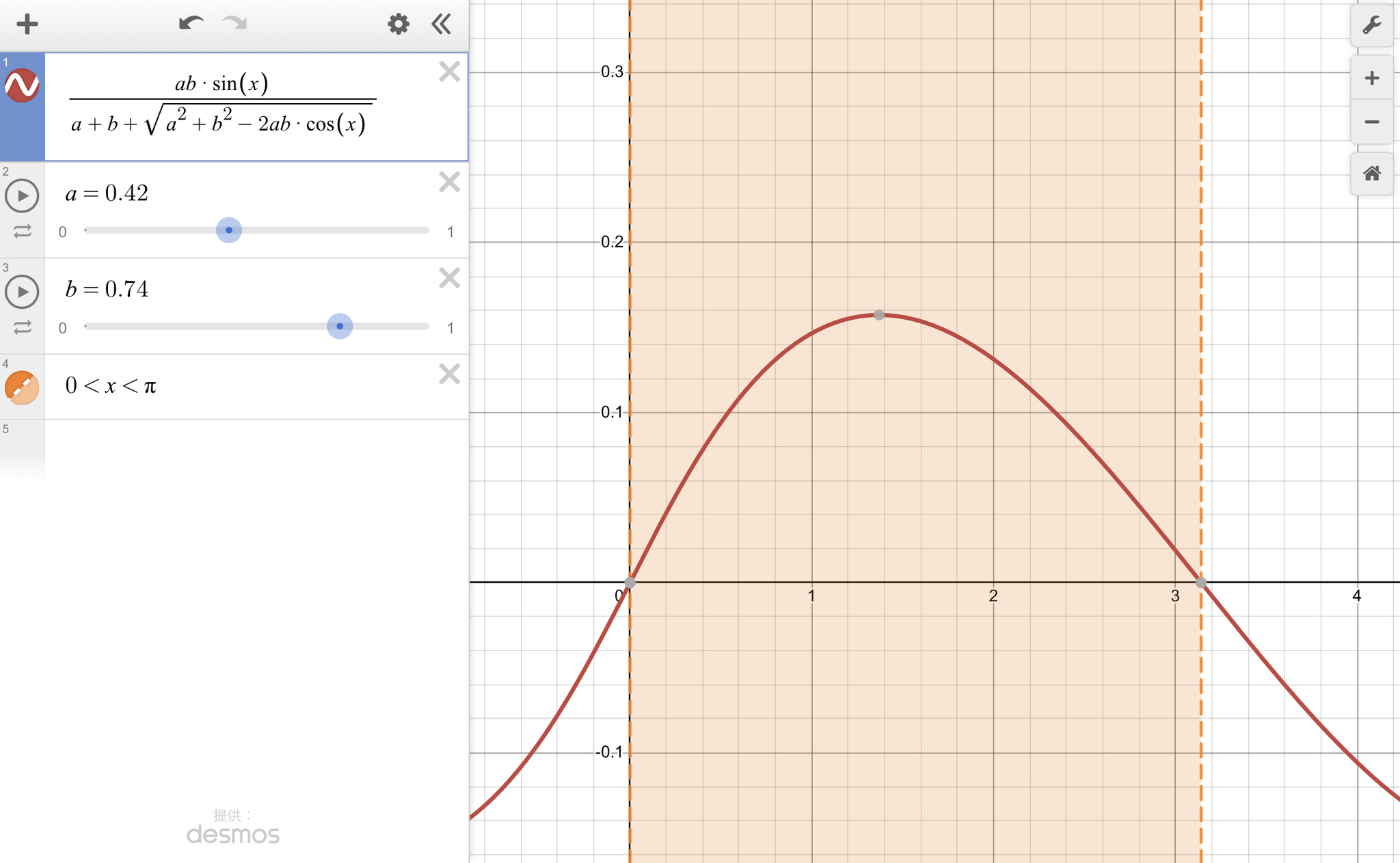Click the lower bound 0 of slider a
The height and width of the screenshot is (863, 1400).
pyautogui.click(x=63, y=232)
